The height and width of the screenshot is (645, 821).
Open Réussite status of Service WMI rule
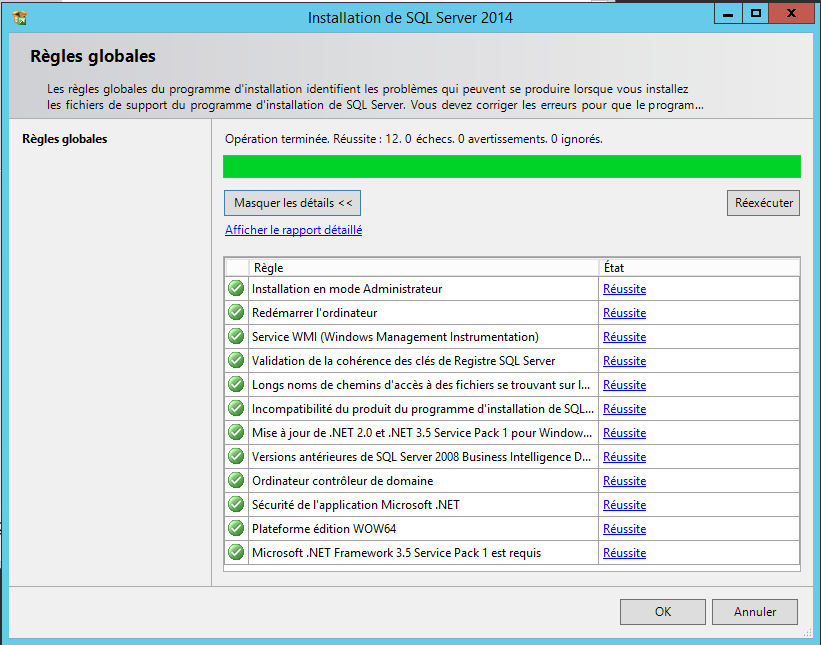[x=624, y=337]
